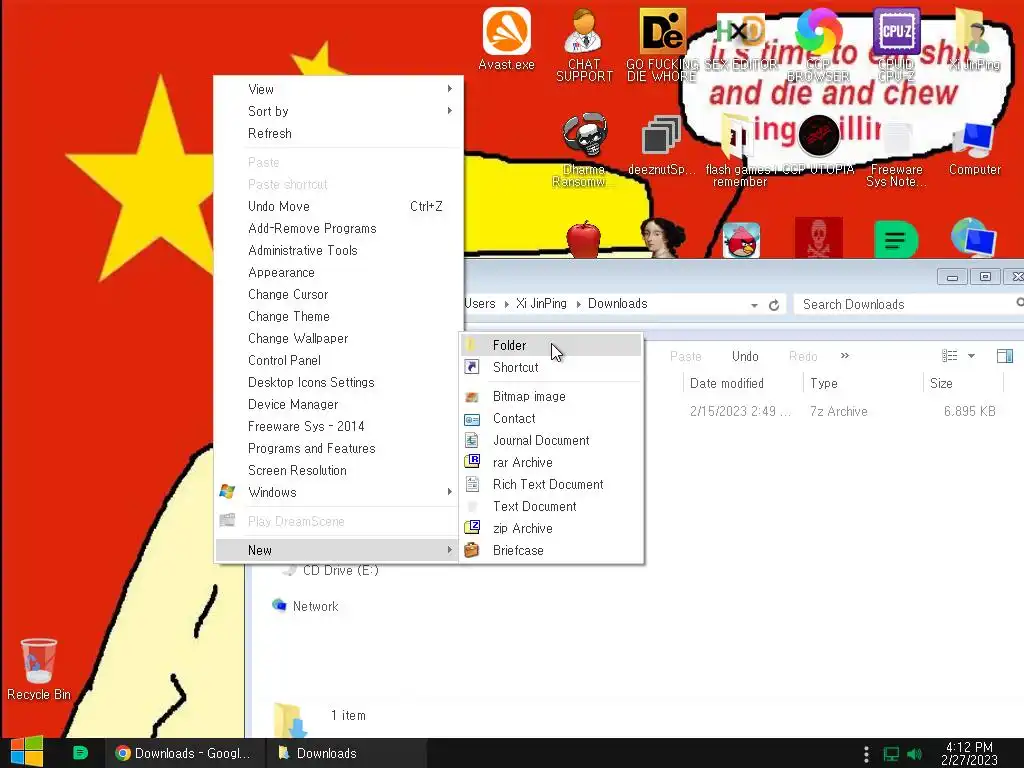Open Device Manager menu entry
This screenshot has height=768, width=1024.
tap(339, 404)
